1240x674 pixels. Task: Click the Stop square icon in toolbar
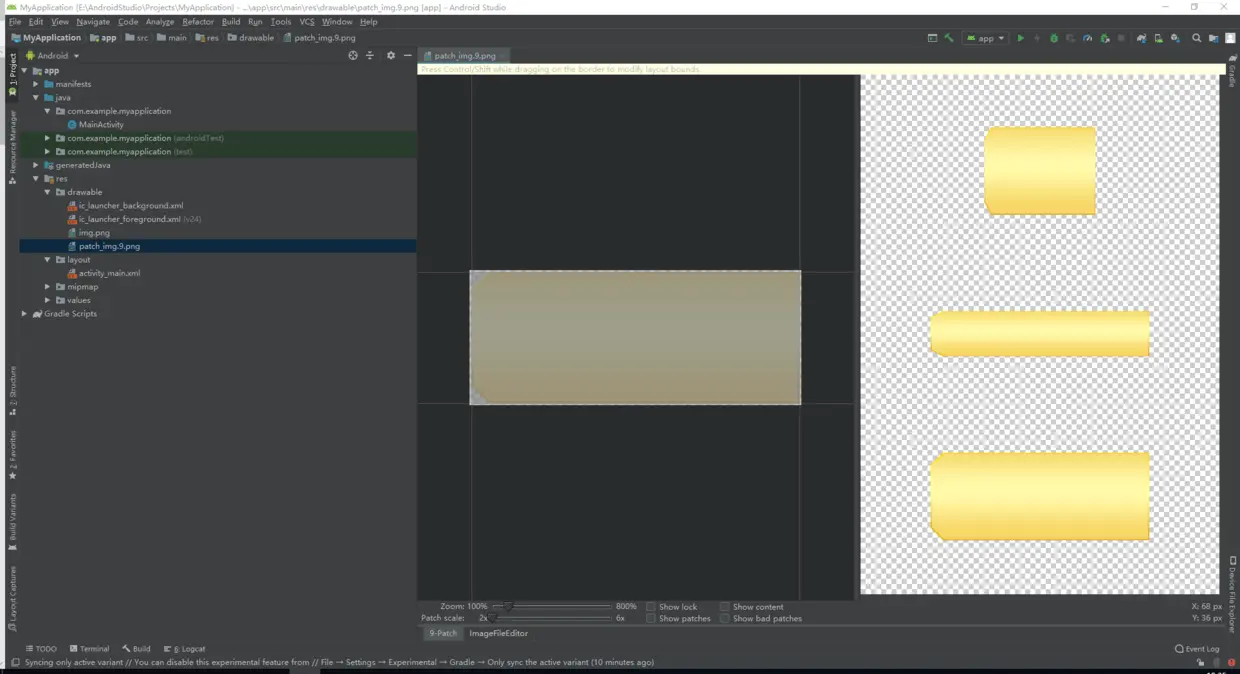coord(1121,38)
